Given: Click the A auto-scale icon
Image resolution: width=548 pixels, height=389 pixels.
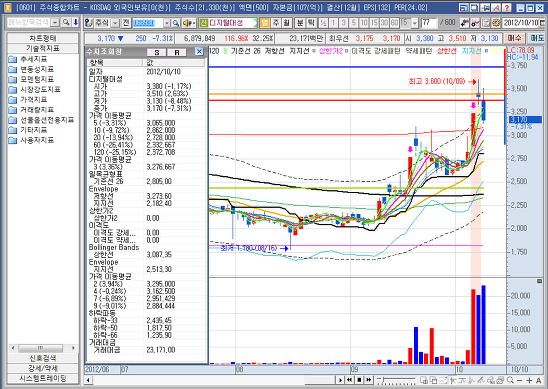Looking at the screenshot, I should (539, 380).
